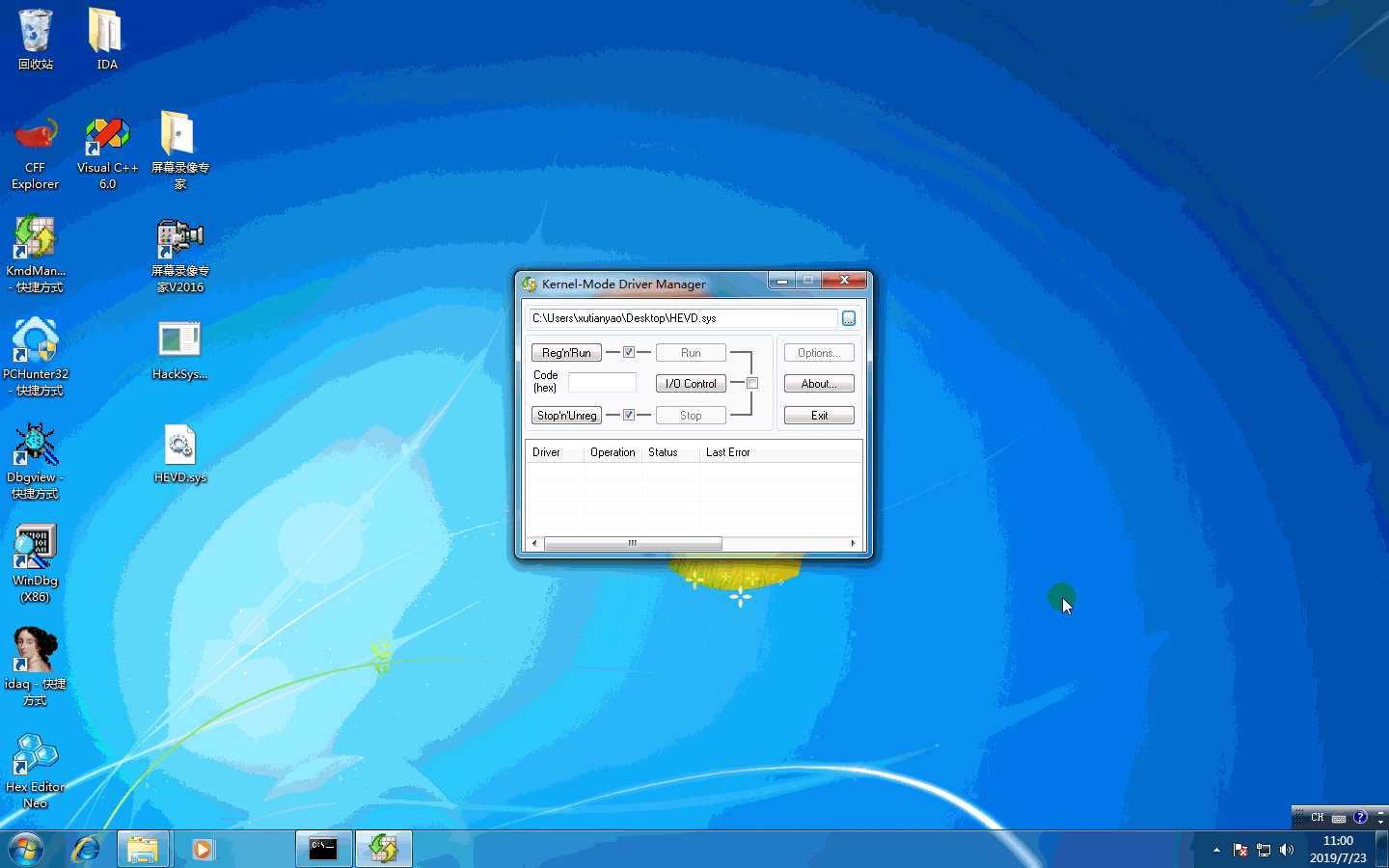This screenshot has width=1389, height=868.
Task: Click the taskbar clock showing 11:00
Action: coord(1338,850)
